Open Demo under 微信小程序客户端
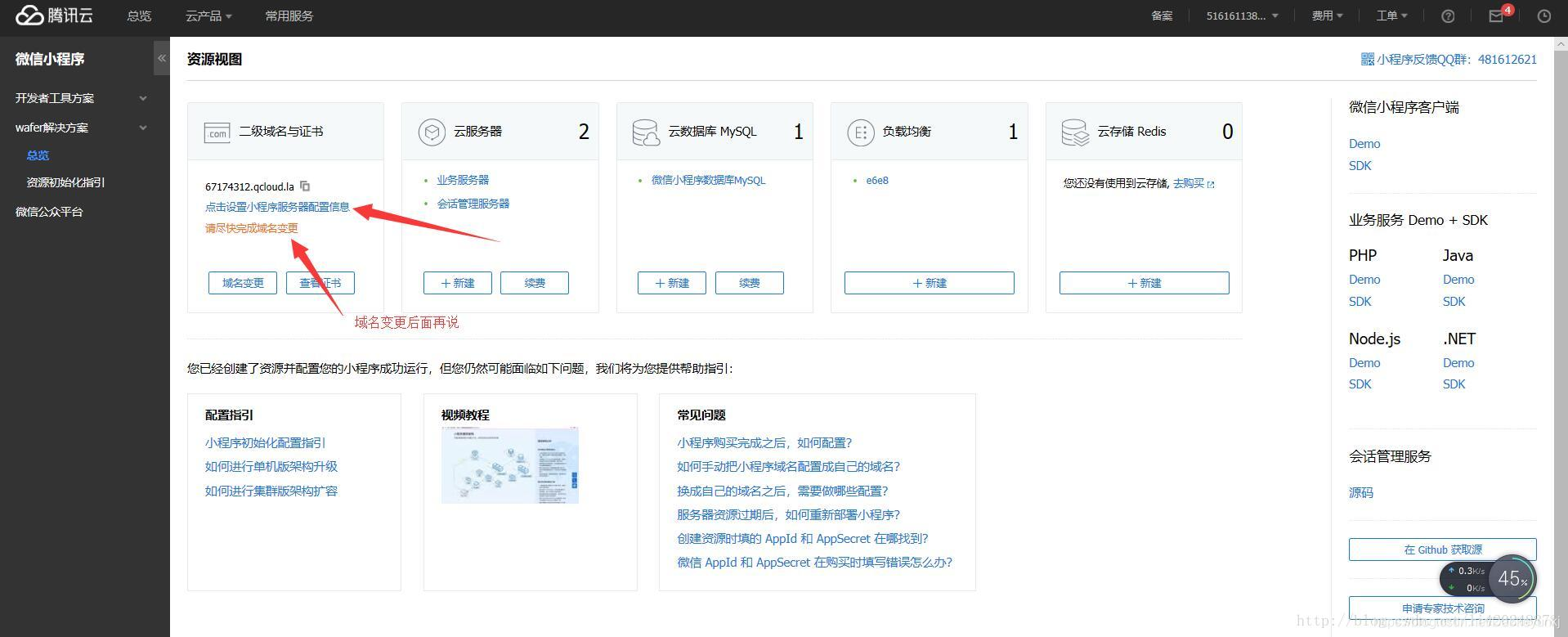Screen dimensions: 1568x637 tap(1364, 144)
